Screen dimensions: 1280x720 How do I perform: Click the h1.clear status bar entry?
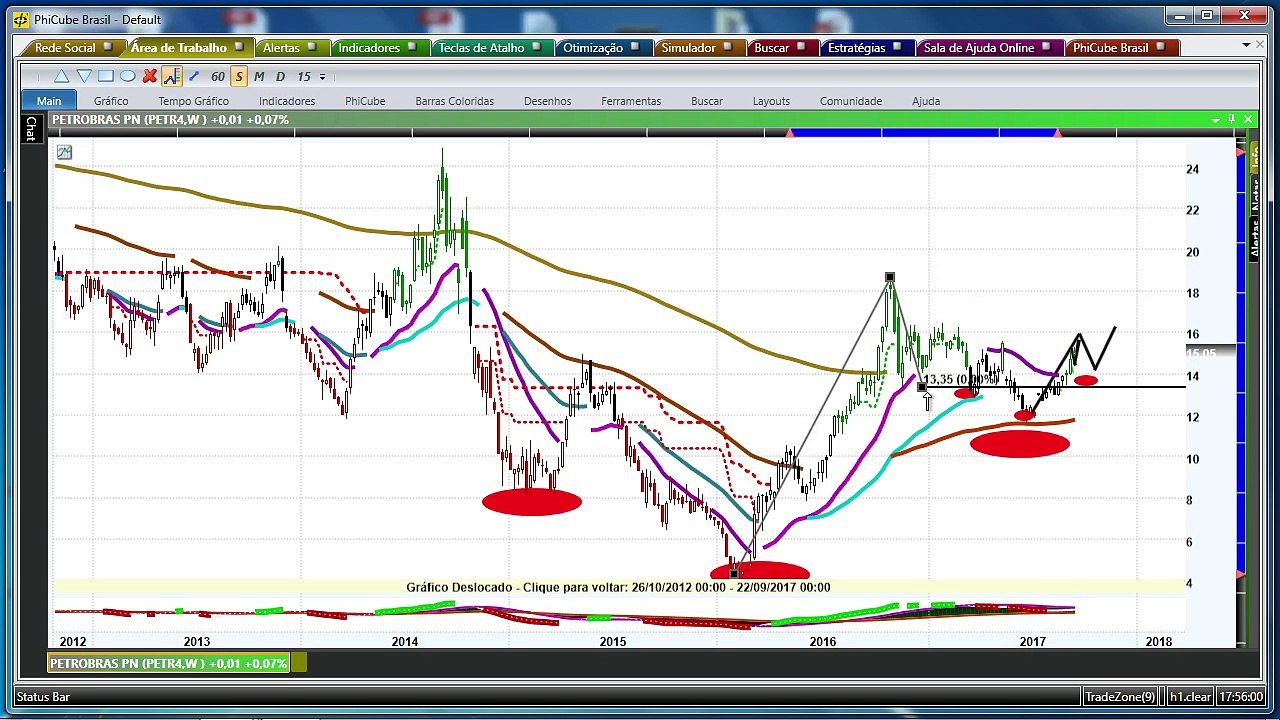(1190, 697)
